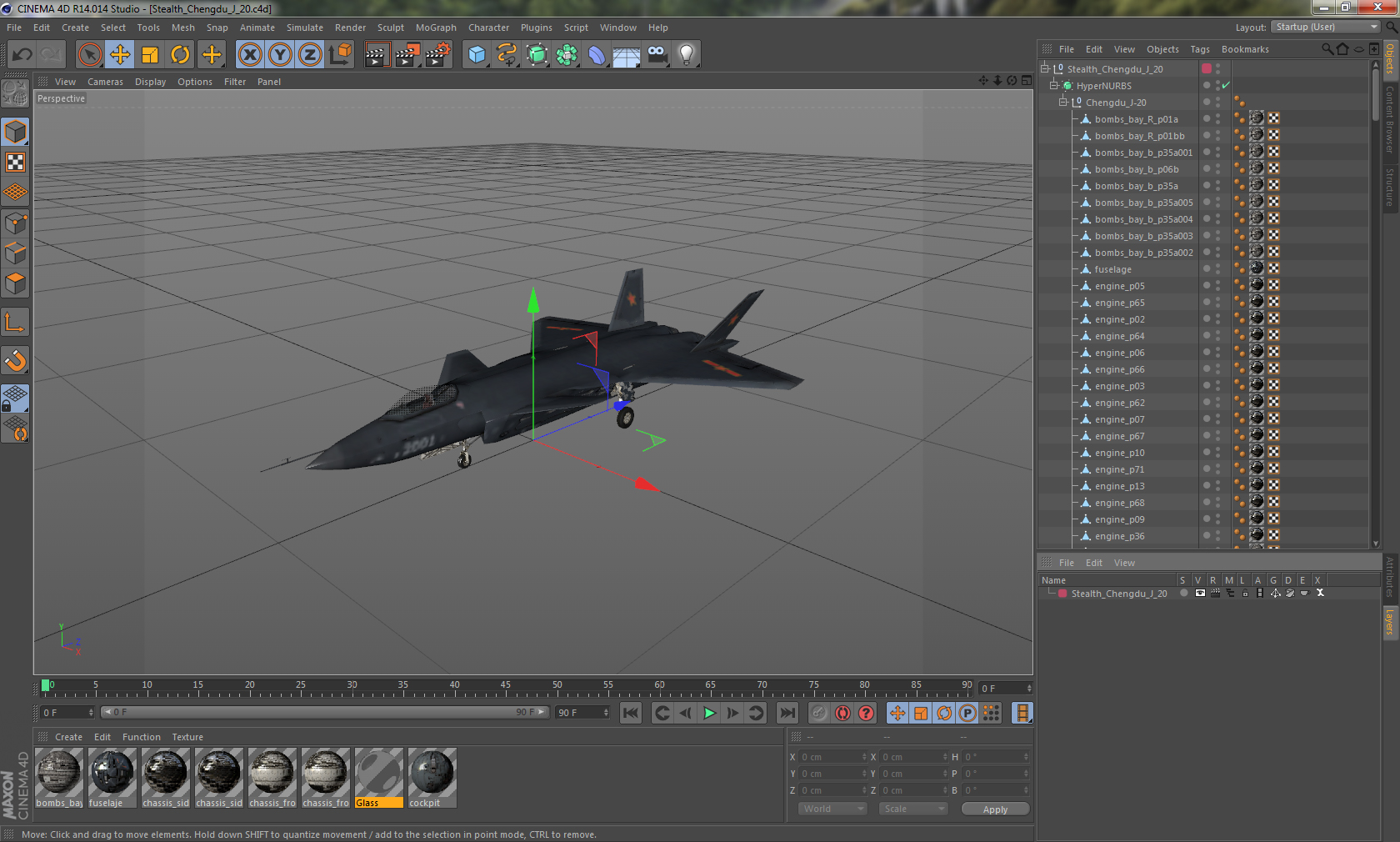Screen dimensions: 1400x842
Task: Play the animation forward
Action: 709,713
